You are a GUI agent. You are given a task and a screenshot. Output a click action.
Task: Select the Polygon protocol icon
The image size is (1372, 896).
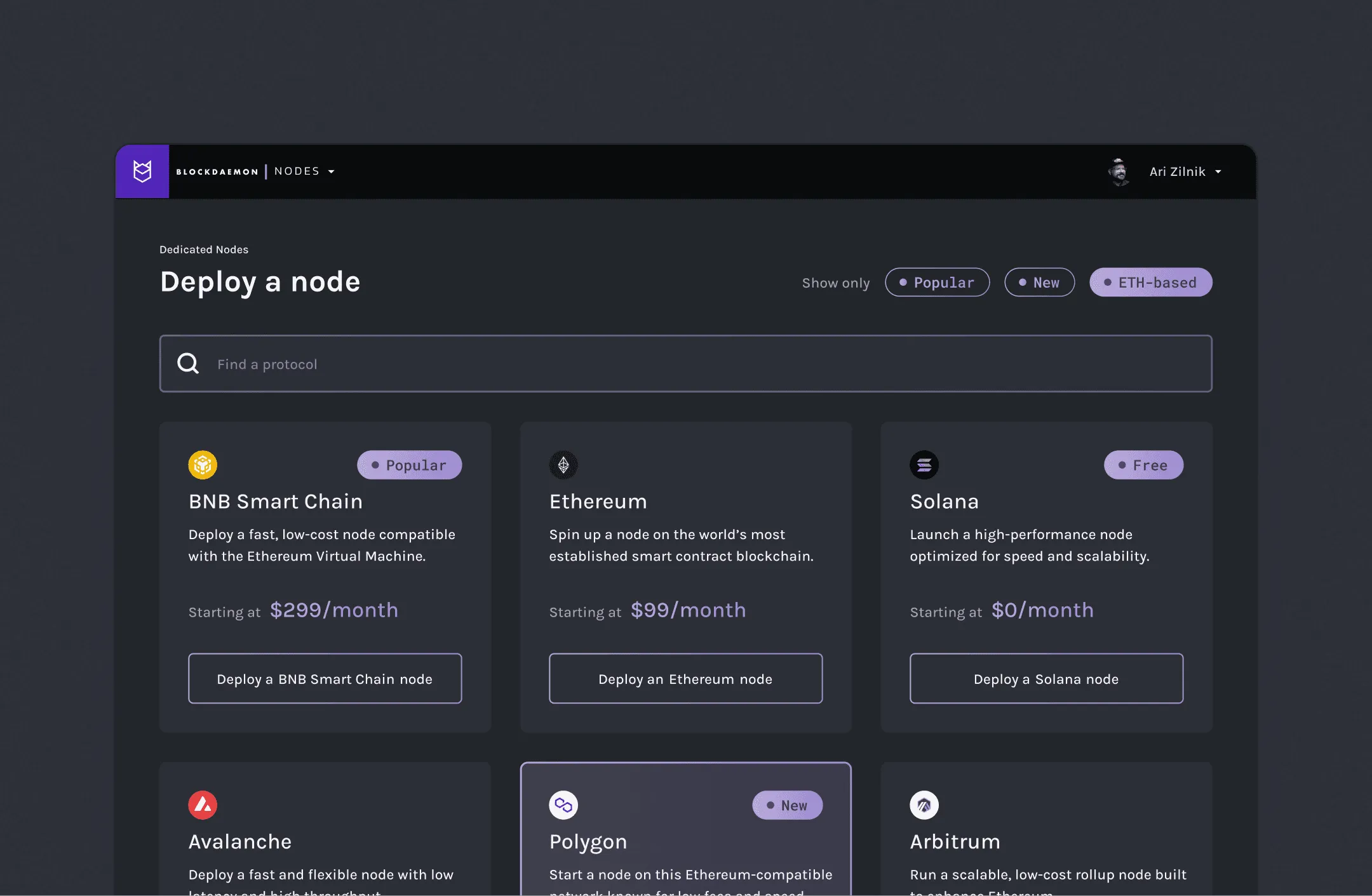563,805
